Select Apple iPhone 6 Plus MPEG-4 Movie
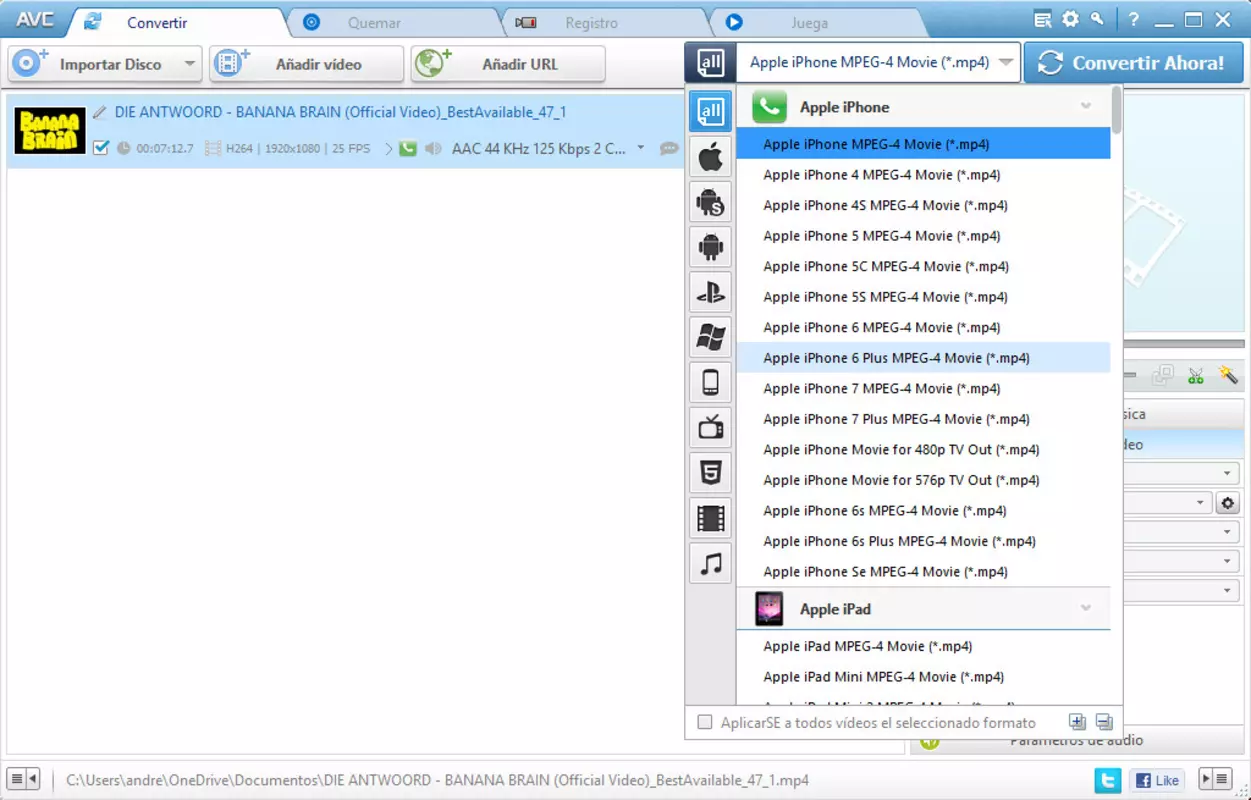The image size is (1251, 800). point(923,358)
